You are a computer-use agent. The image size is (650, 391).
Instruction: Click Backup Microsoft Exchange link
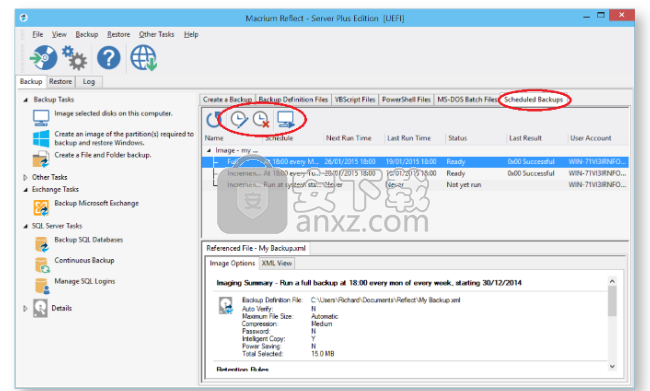click(x=97, y=204)
